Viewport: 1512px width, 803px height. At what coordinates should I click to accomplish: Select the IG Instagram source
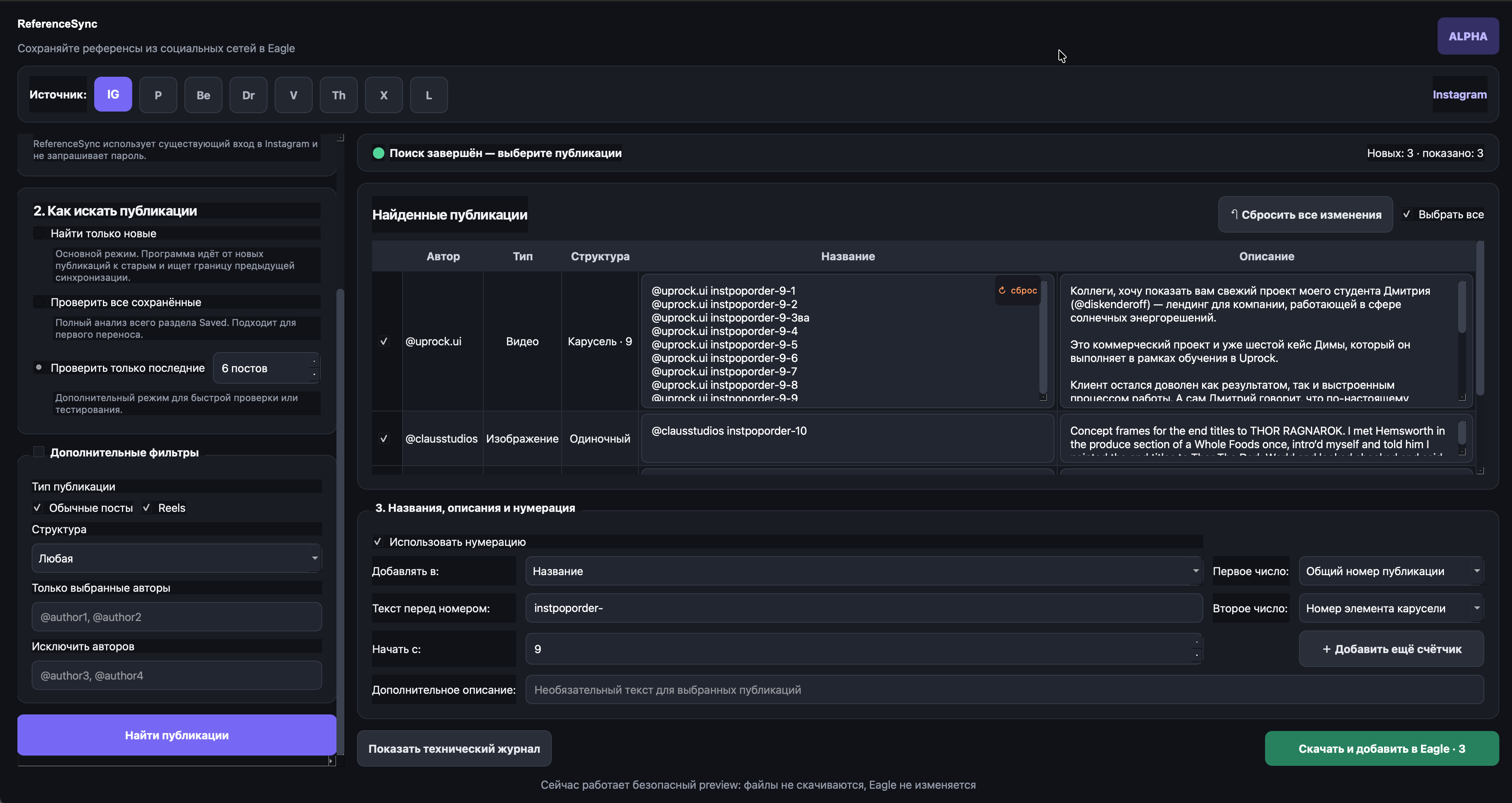tap(113, 95)
